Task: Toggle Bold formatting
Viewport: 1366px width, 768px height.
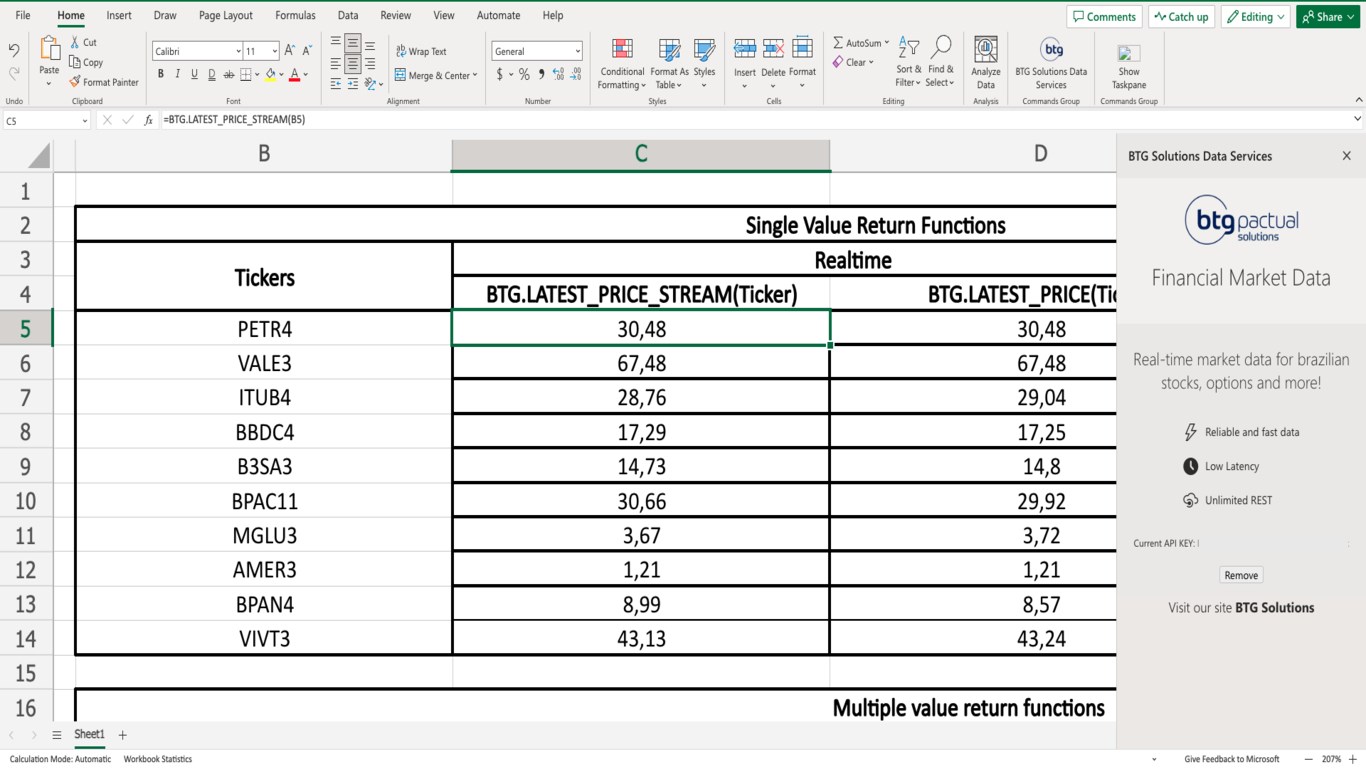Action: pos(160,74)
